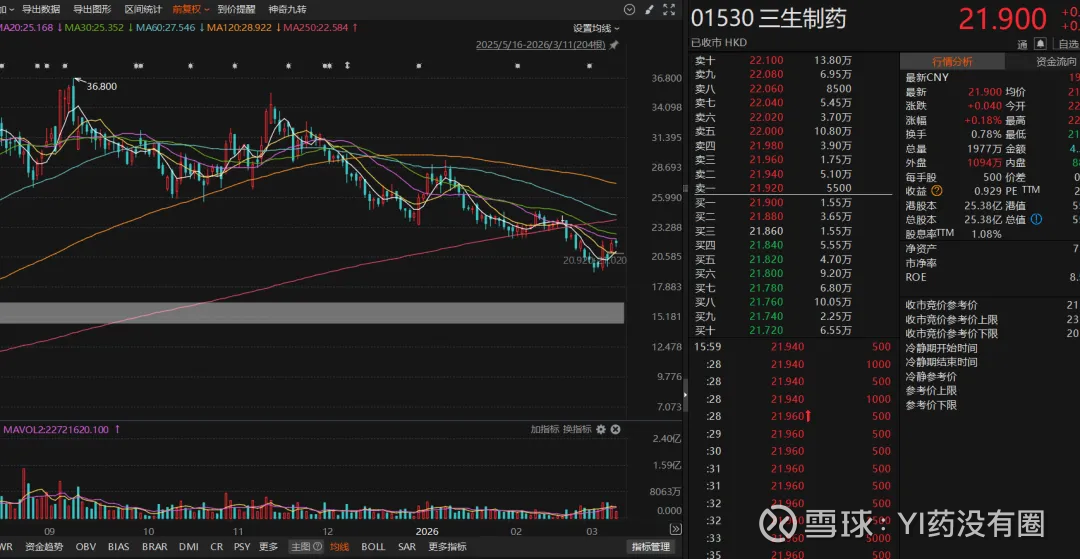Toggle the BOLL overlay on main chart
Screen dimensions: 1080x559
373,547
